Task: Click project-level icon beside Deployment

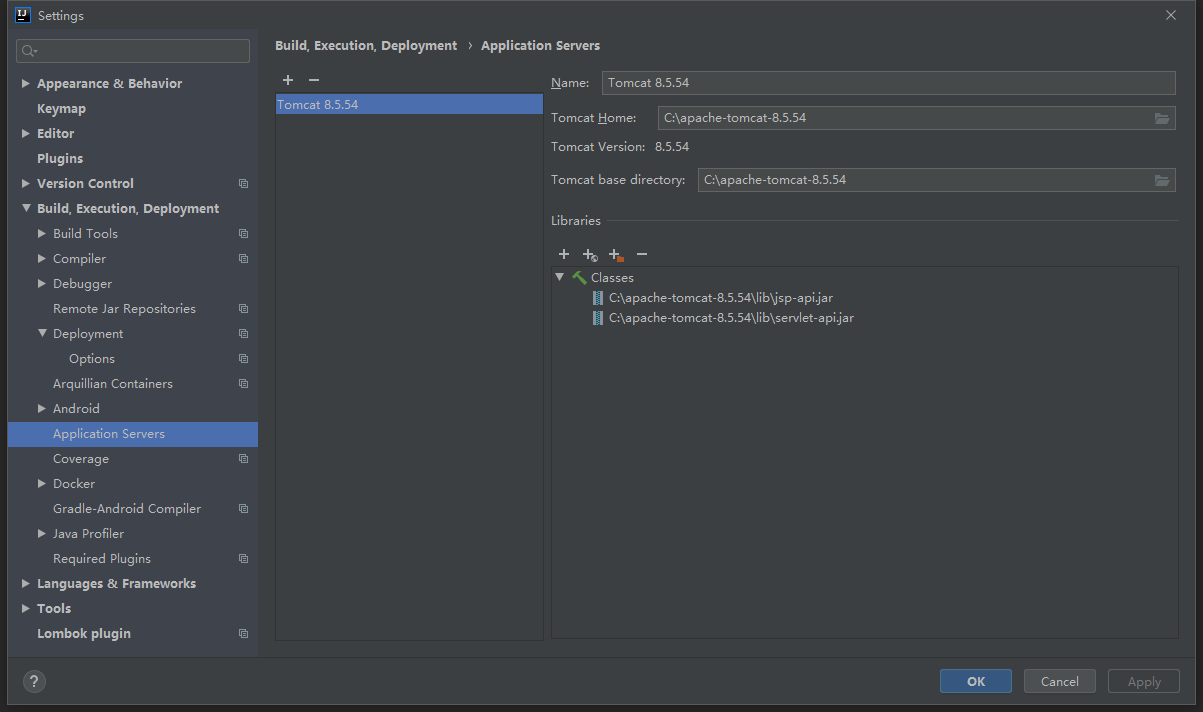Action: (243, 334)
